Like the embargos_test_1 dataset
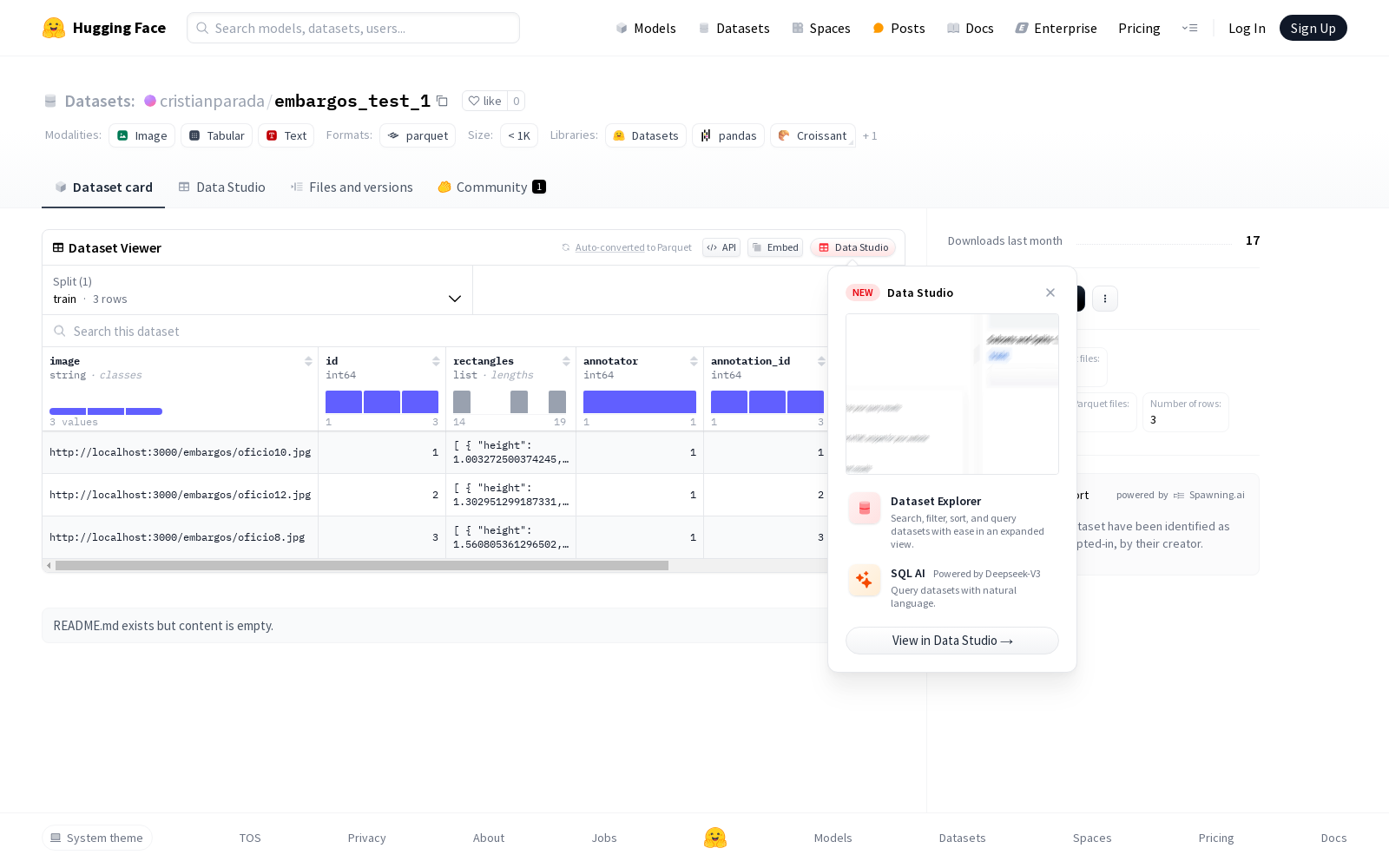 pyautogui.click(x=484, y=101)
